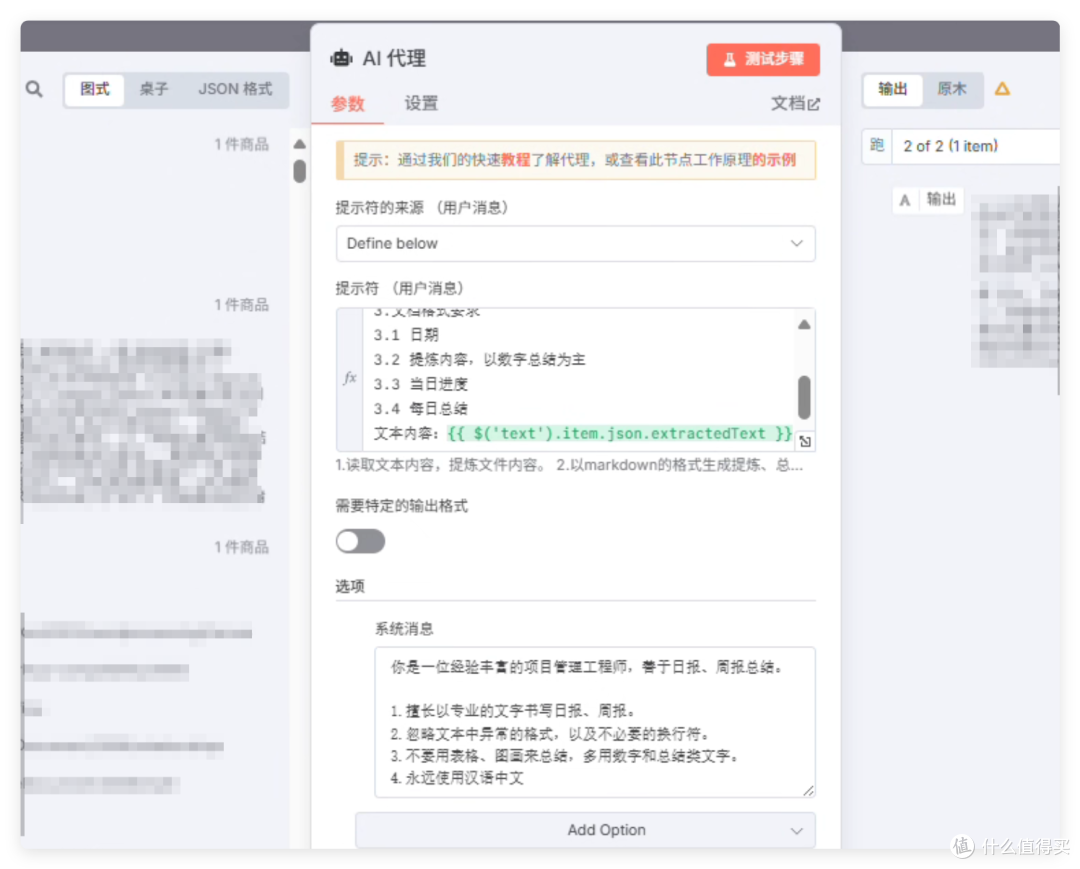This screenshot has height=869, width=1080.
Task: Open the 文档 documentation external link
Action: (x=795, y=103)
